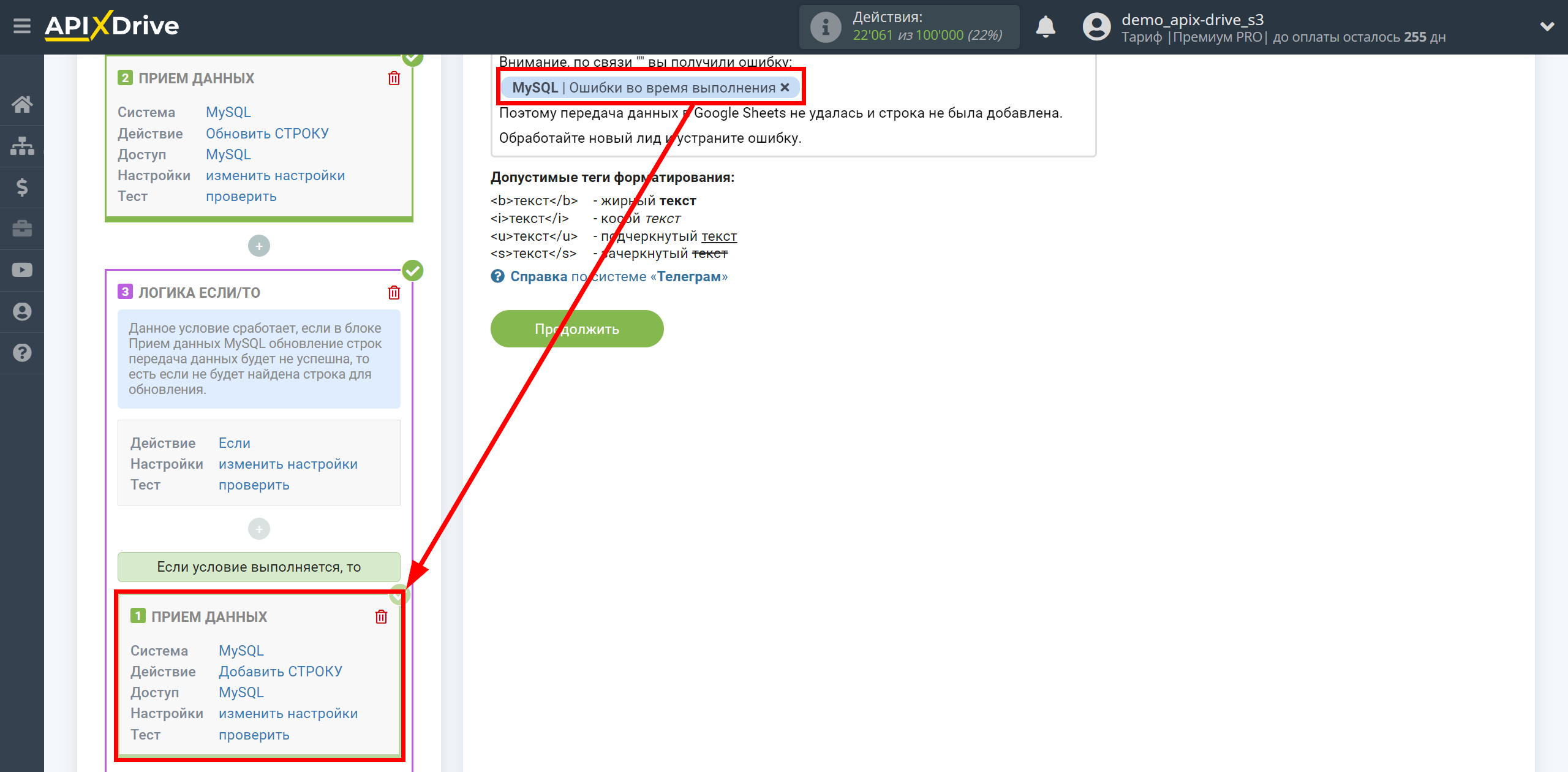Add a block inside the logic section

(x=259, y=529)
